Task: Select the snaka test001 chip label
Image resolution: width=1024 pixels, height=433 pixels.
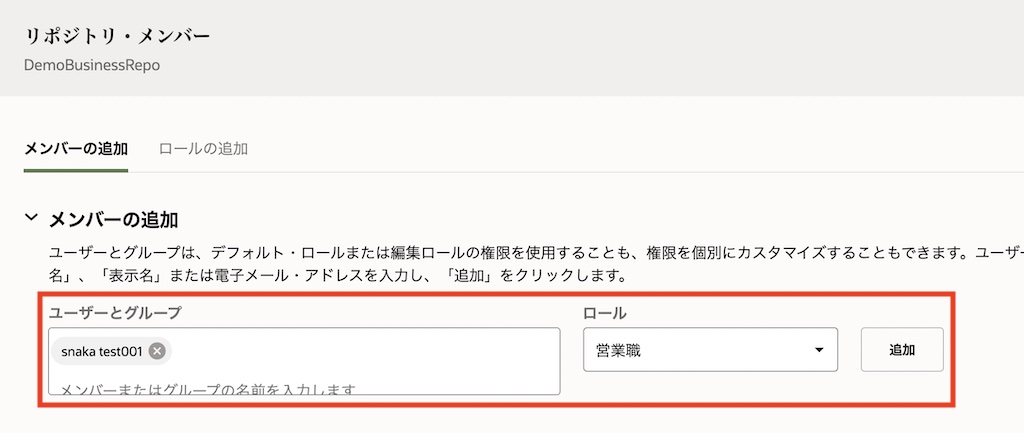Action: 102,351
